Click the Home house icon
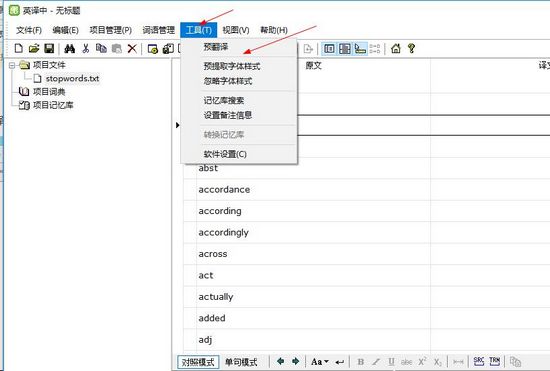 pyautogui.click(x=396, y=48)
